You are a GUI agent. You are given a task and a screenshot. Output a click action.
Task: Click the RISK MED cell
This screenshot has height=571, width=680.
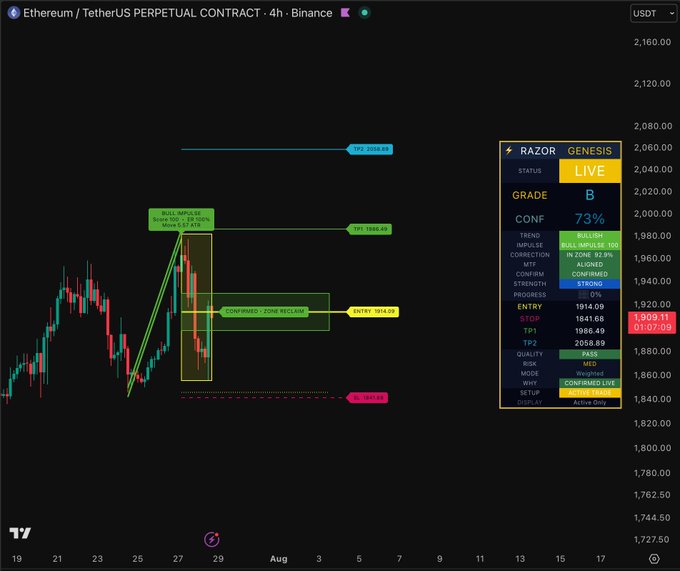click(x=589, y=364)
